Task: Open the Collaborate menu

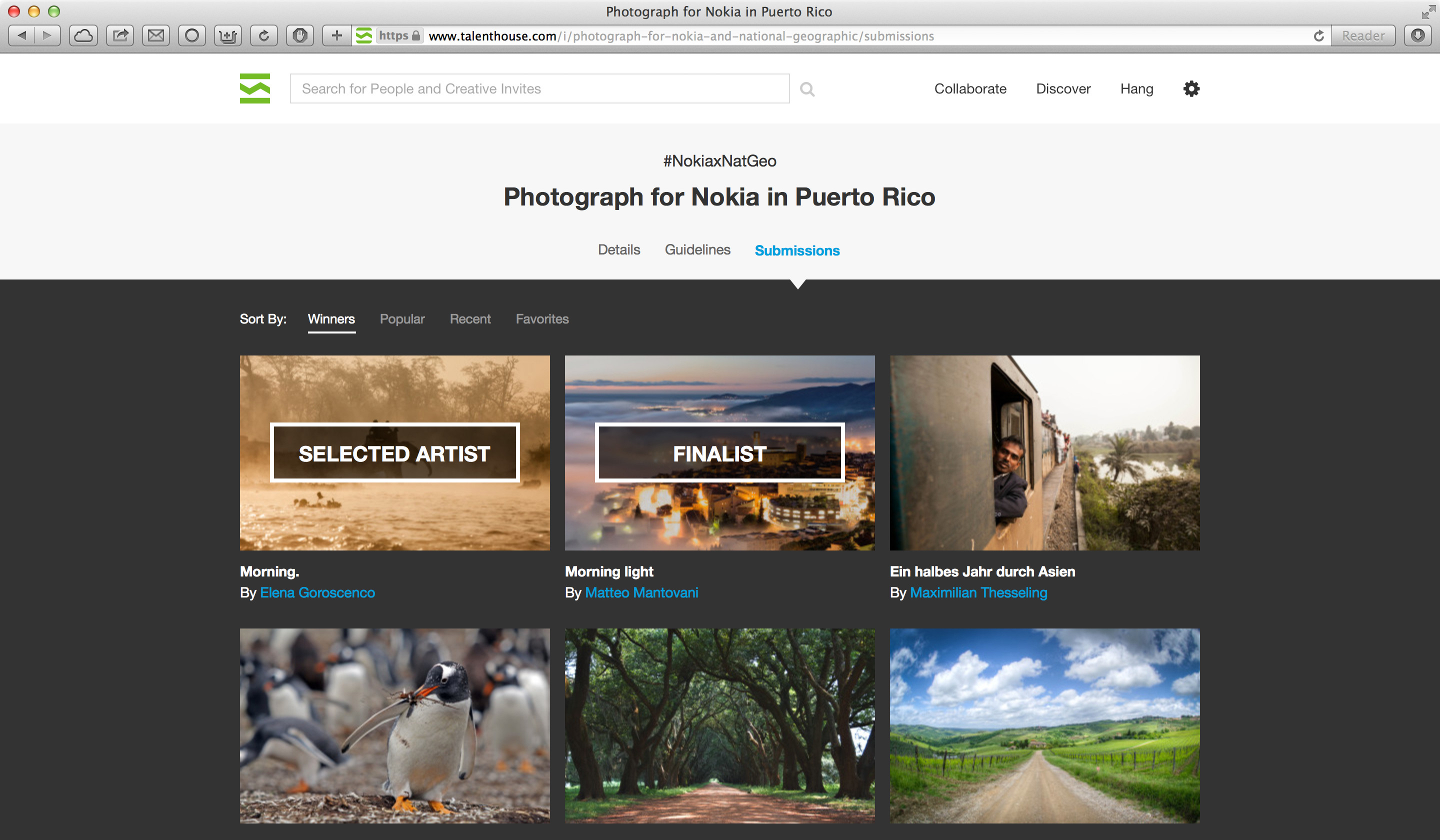Action: [x=970, y=88]
